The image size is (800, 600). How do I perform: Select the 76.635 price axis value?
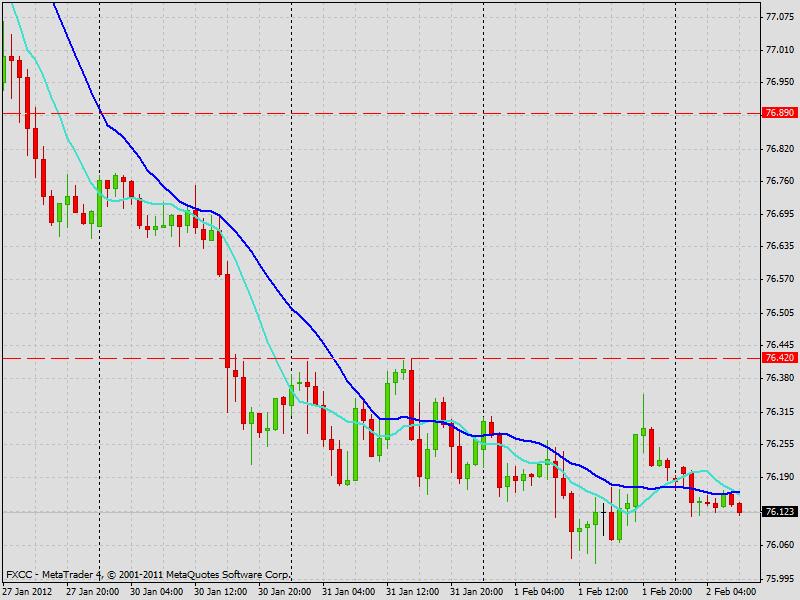coord(780,246)
